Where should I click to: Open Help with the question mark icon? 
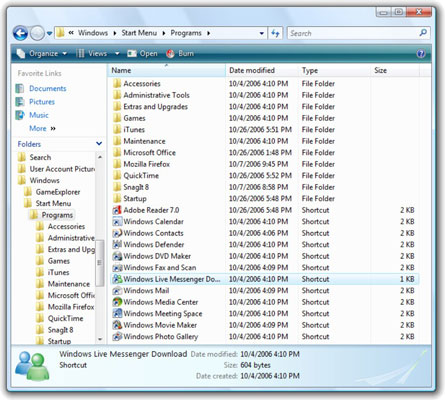421,53
